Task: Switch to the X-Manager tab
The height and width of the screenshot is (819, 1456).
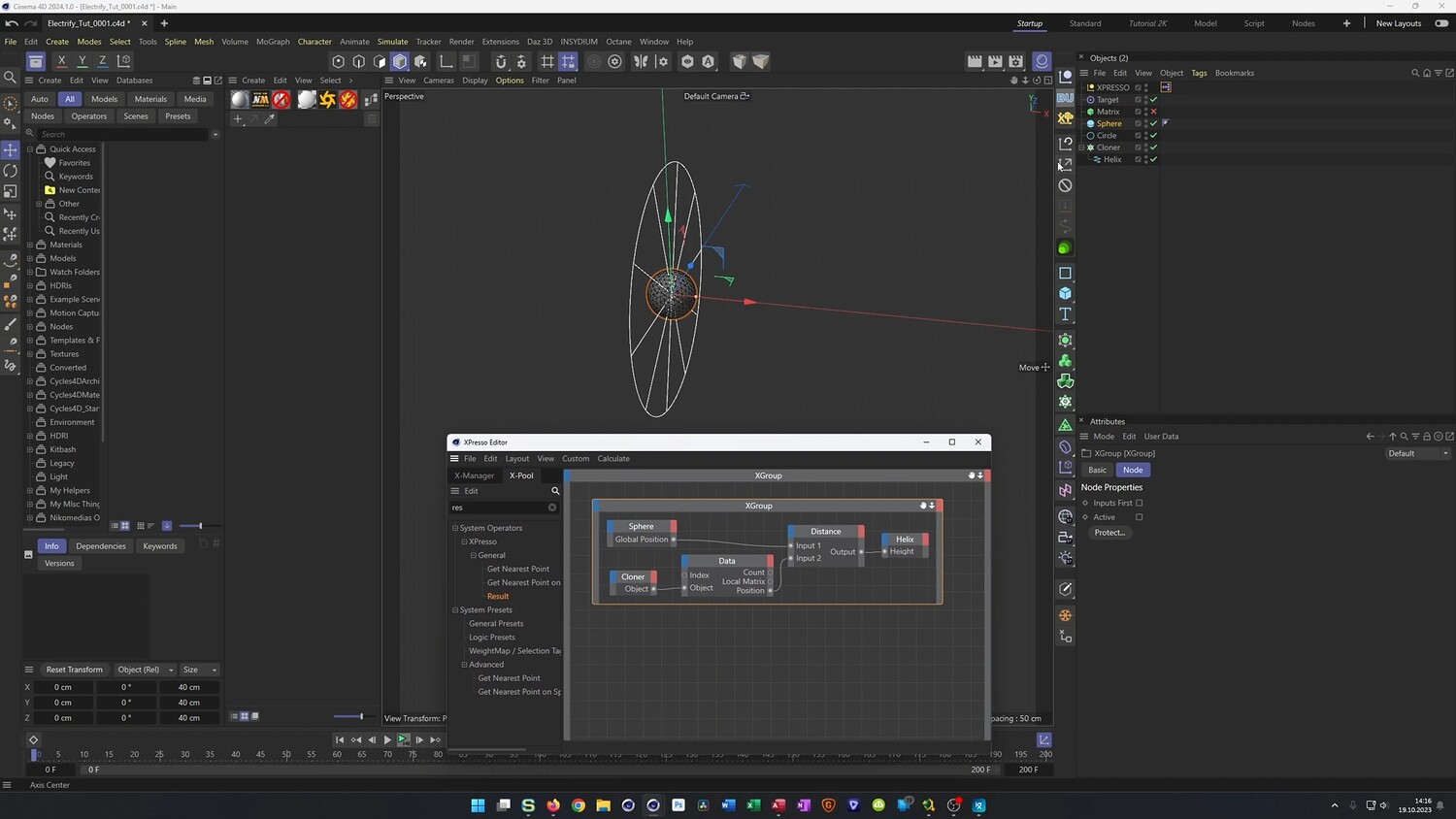Action: coord(475,475)
